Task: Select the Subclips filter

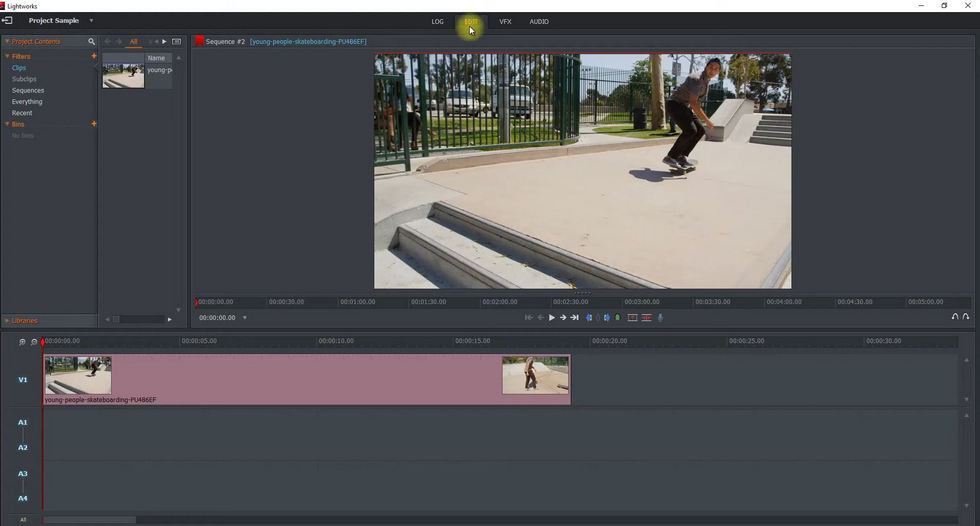Action: click(x=24, y=79)
